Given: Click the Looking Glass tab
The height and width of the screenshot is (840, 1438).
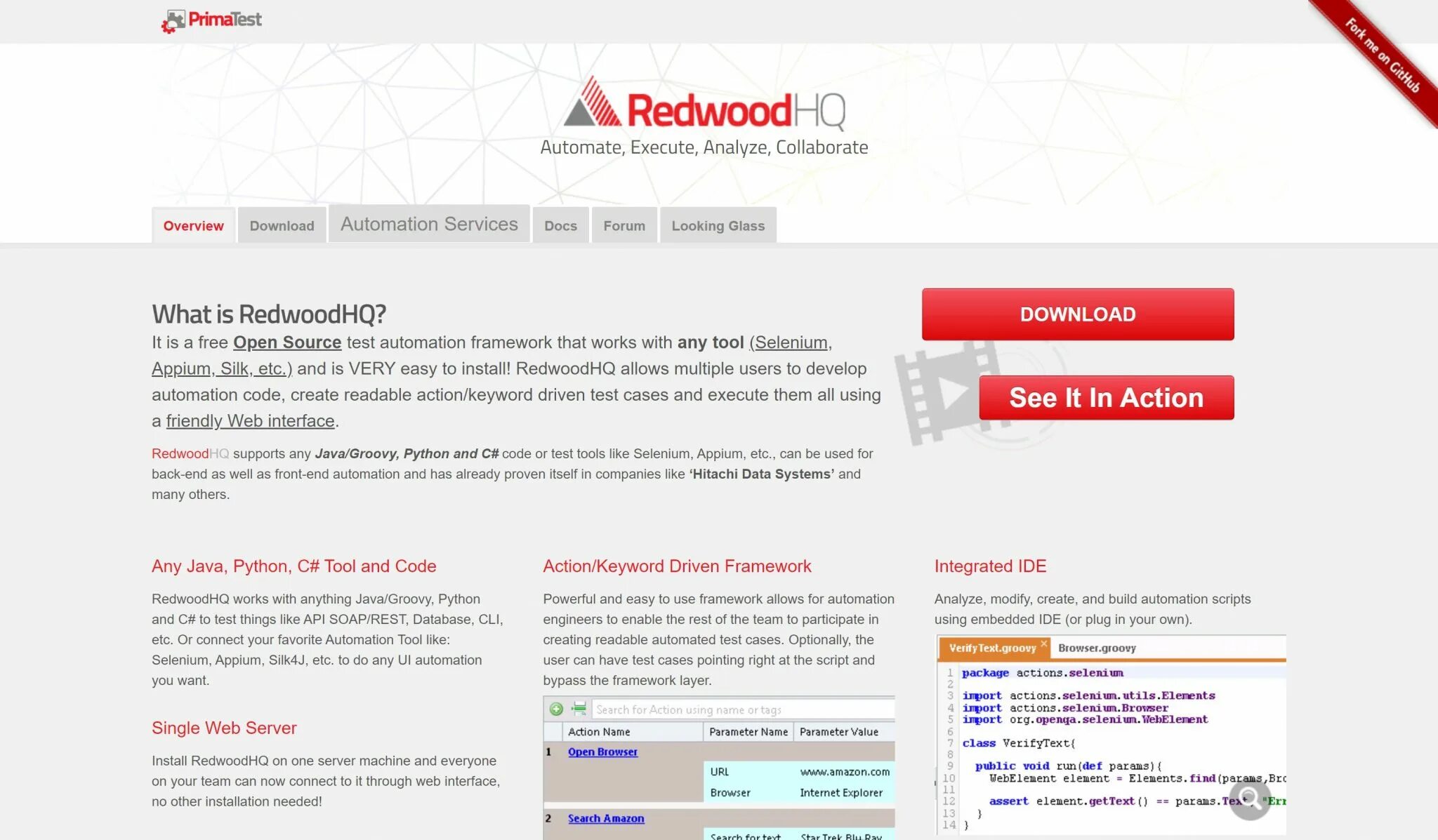Looking at the screenshot, I should coord(718,224).
